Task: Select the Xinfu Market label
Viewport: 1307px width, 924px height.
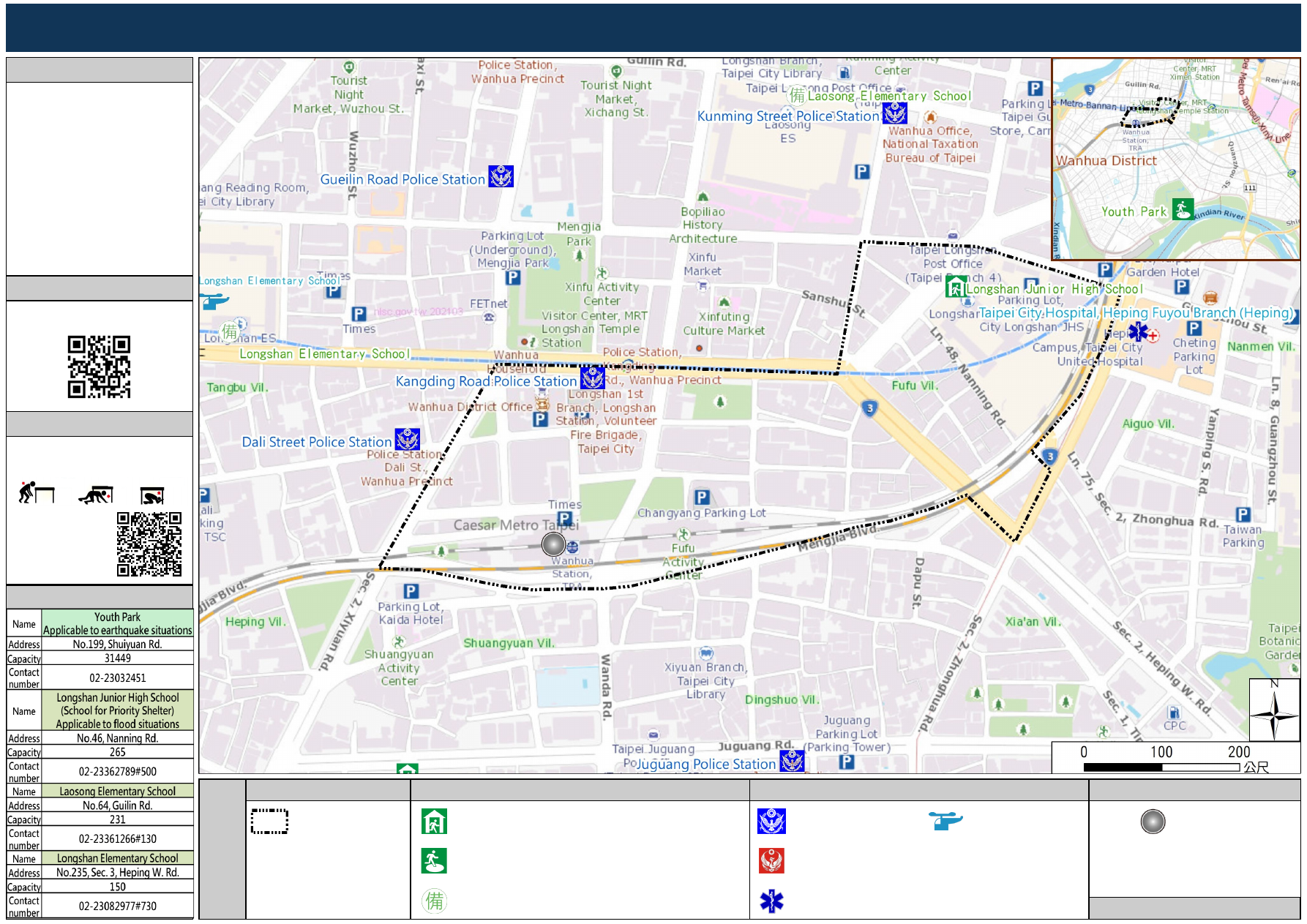Action: point(703,264)
